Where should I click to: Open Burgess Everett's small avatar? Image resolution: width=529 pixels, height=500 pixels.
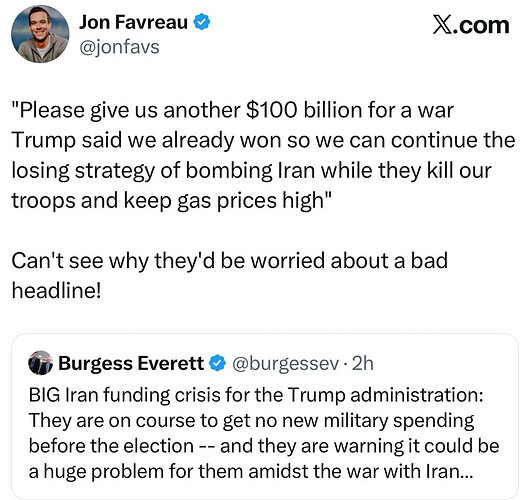(40, 363)
